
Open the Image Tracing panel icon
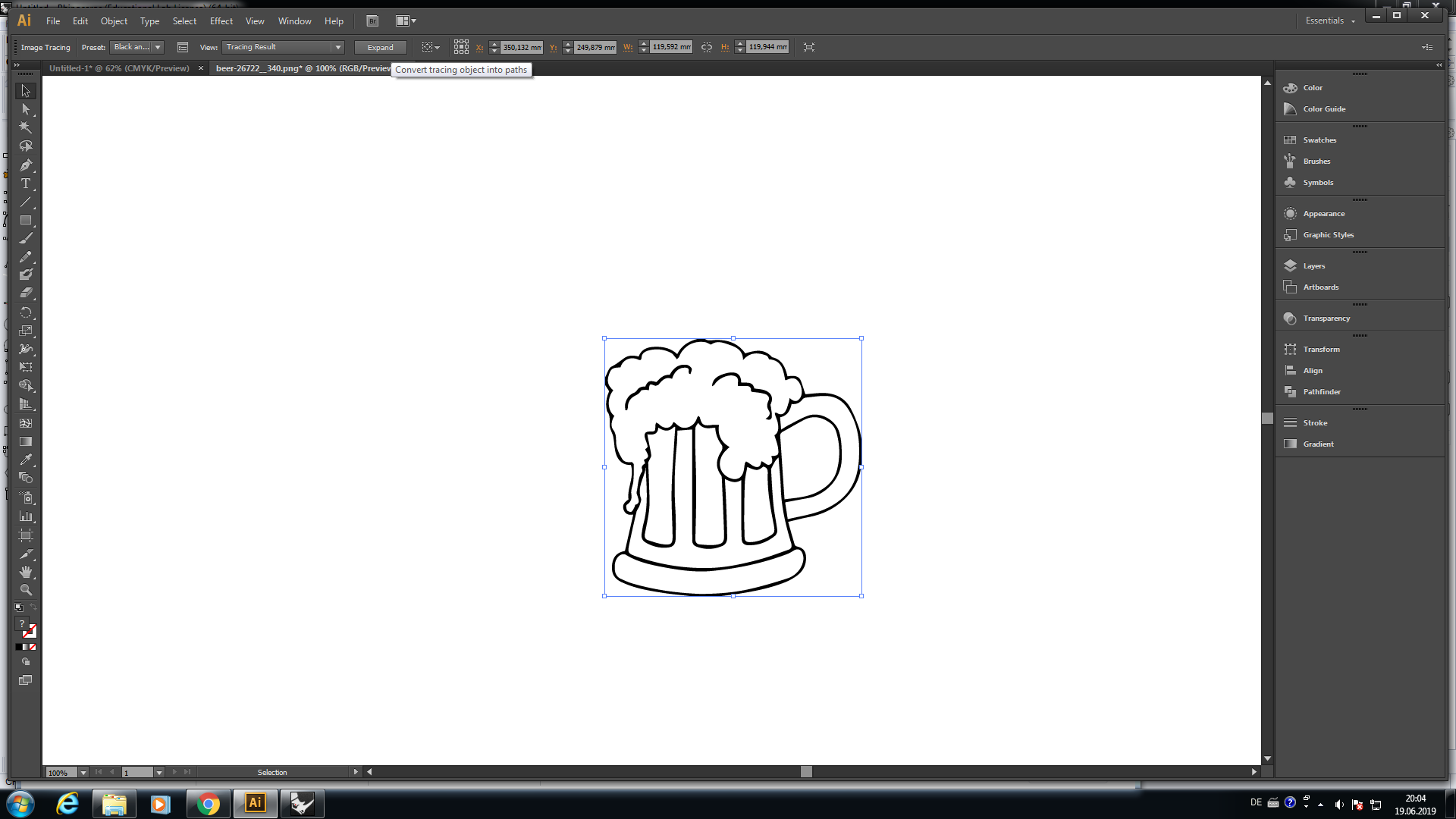[183, 47]
